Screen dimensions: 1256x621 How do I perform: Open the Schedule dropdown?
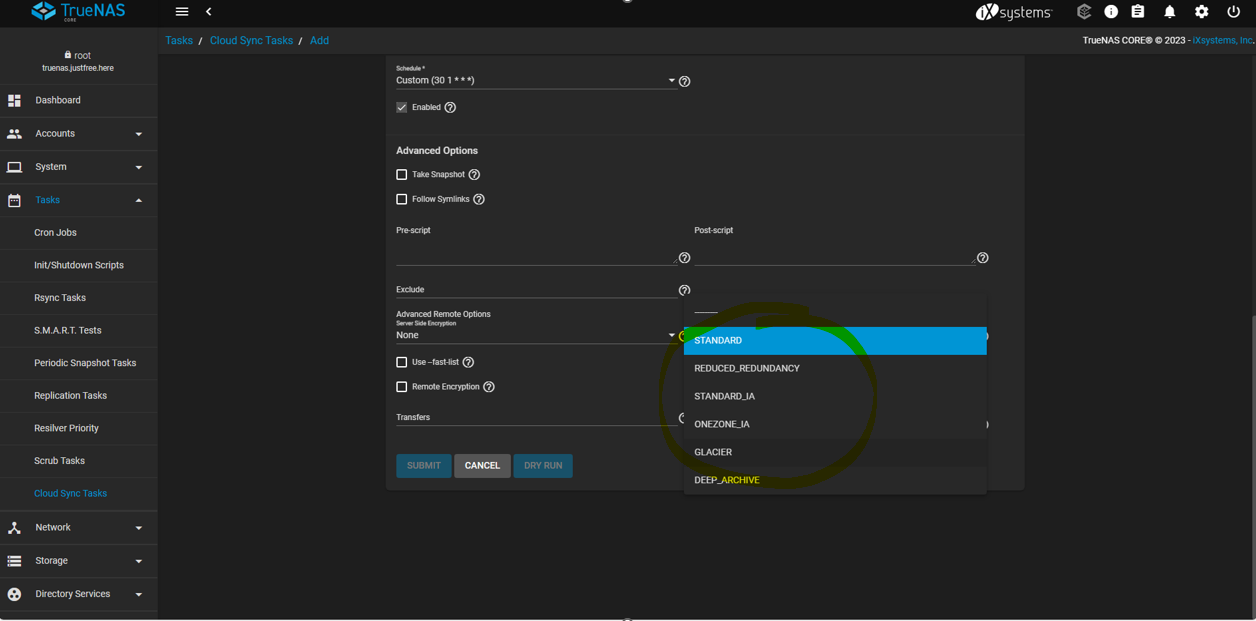(535, 80)
